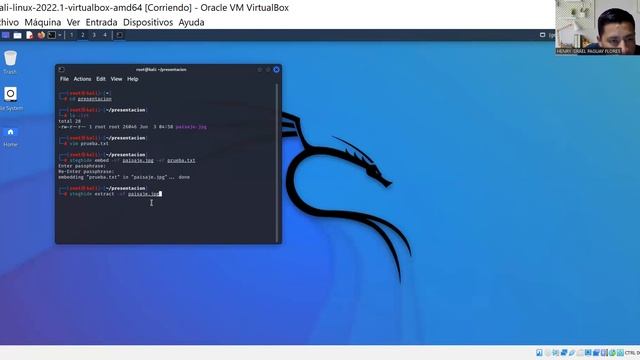Open the VirtualBox Dispositivos menu
This screenshot has width=640, height=360.
(x=148, y=22)
